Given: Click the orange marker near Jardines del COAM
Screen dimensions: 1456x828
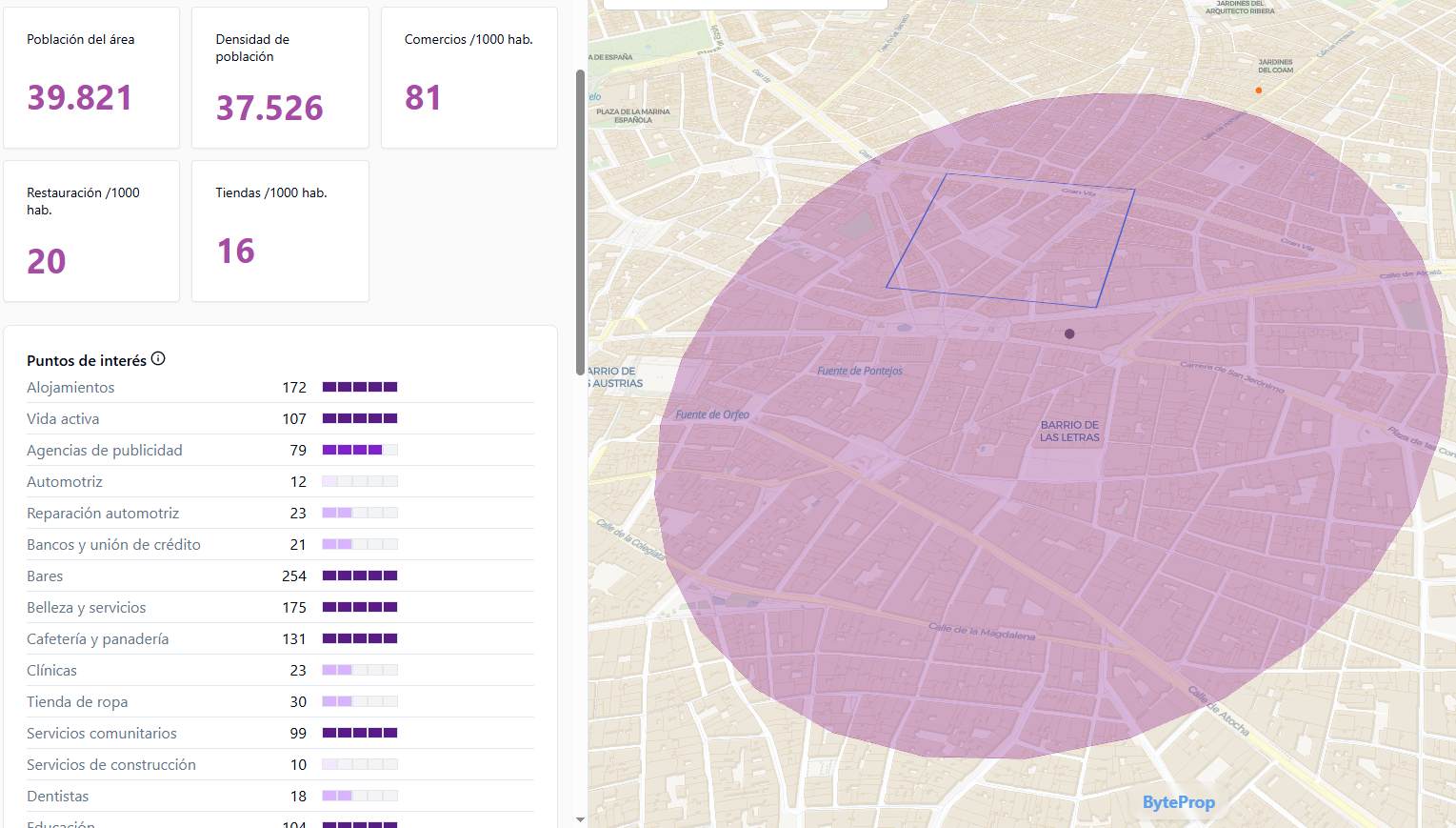Looking at the screenshot, I should (x=1258, y=91).
